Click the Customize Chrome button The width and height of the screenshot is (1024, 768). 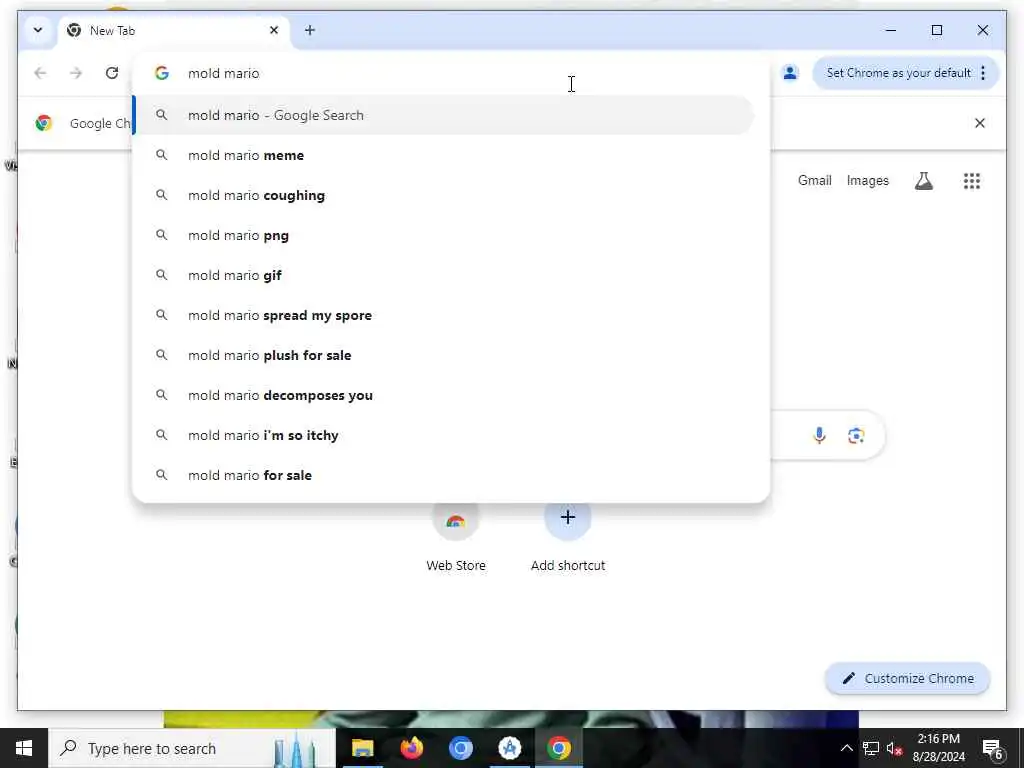tap(908, 679)
